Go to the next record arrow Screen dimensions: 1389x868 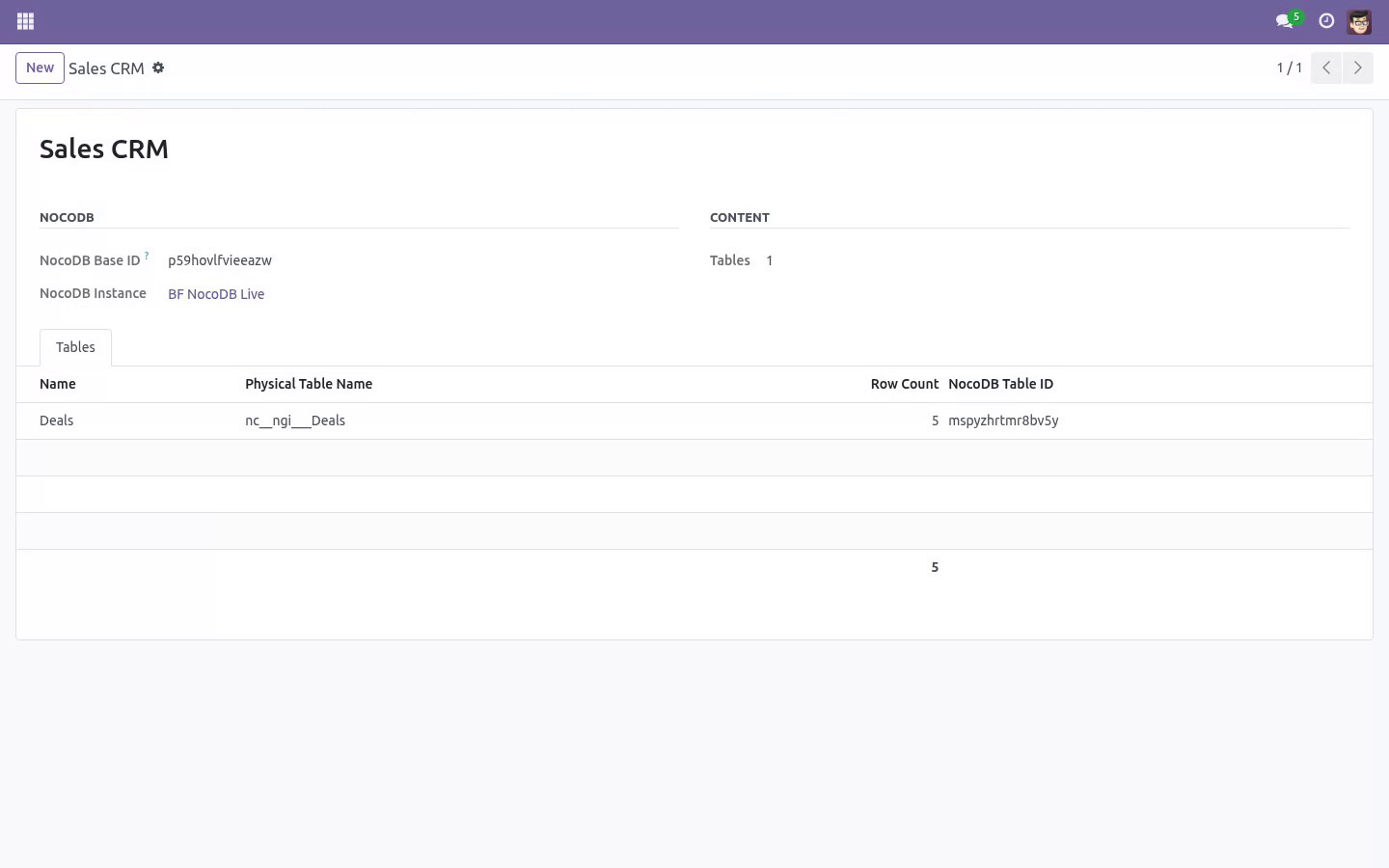pyautogui.click(x=1357, y=68)
